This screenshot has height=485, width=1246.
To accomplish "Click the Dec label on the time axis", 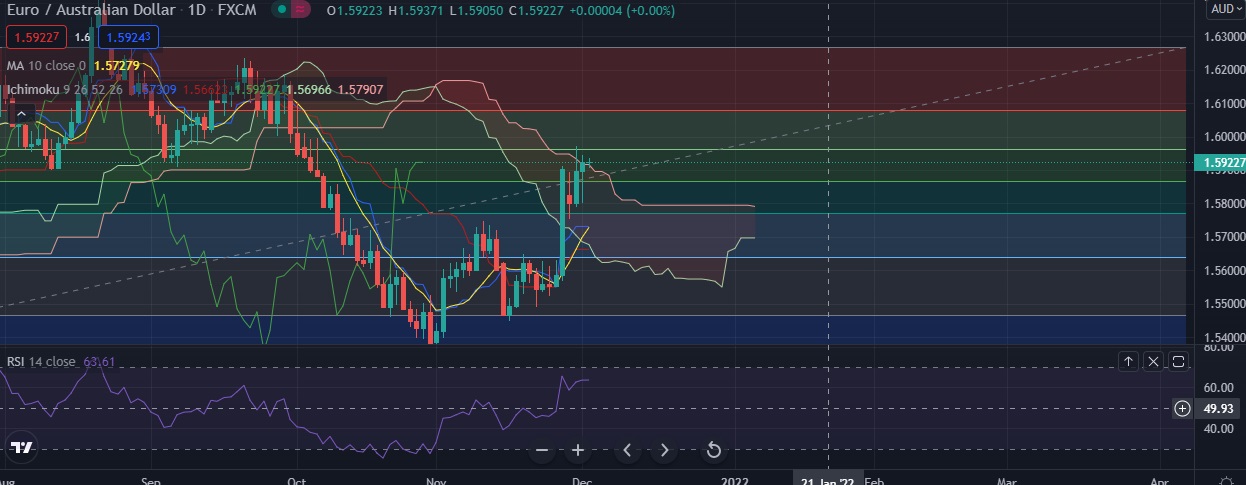I will tap(582, 481).
